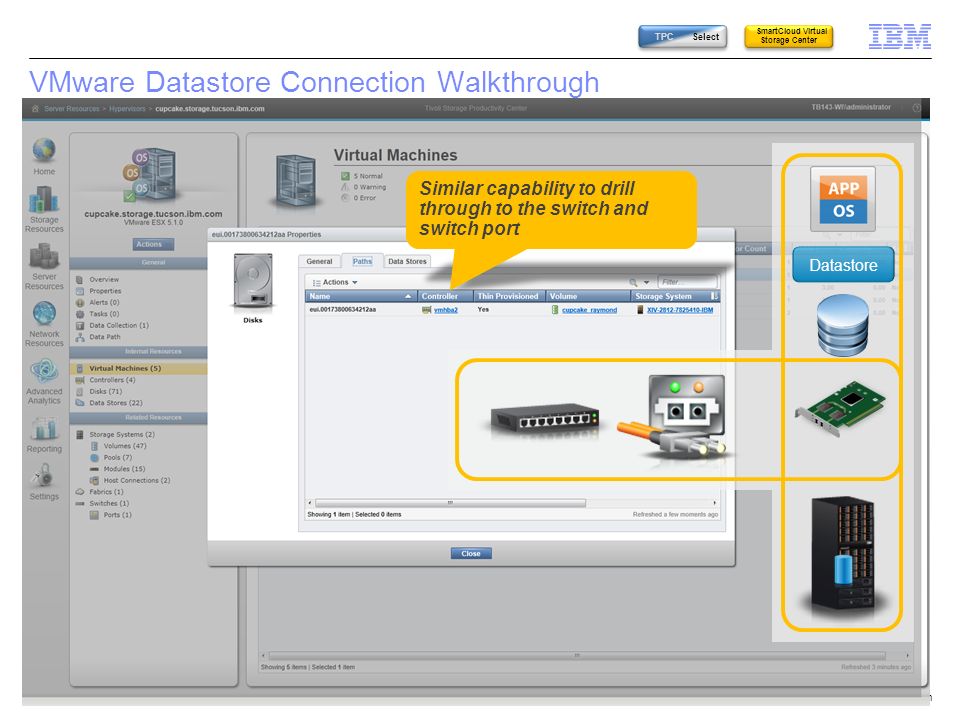Click the IBM logo on the slide
This screenshot has height=720, width=960.
(899, 36)
